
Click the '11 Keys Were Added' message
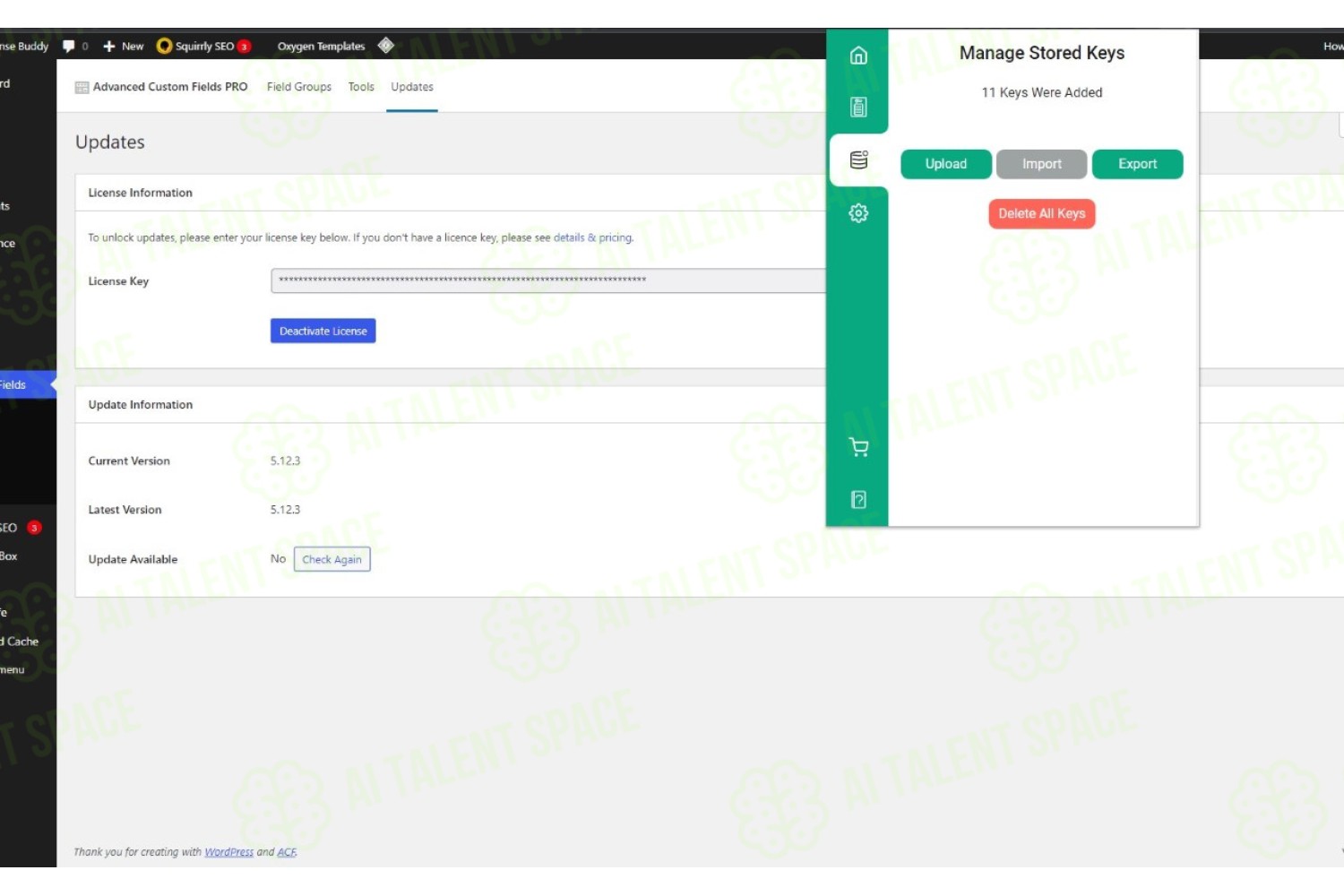[x=1042, y=92]
